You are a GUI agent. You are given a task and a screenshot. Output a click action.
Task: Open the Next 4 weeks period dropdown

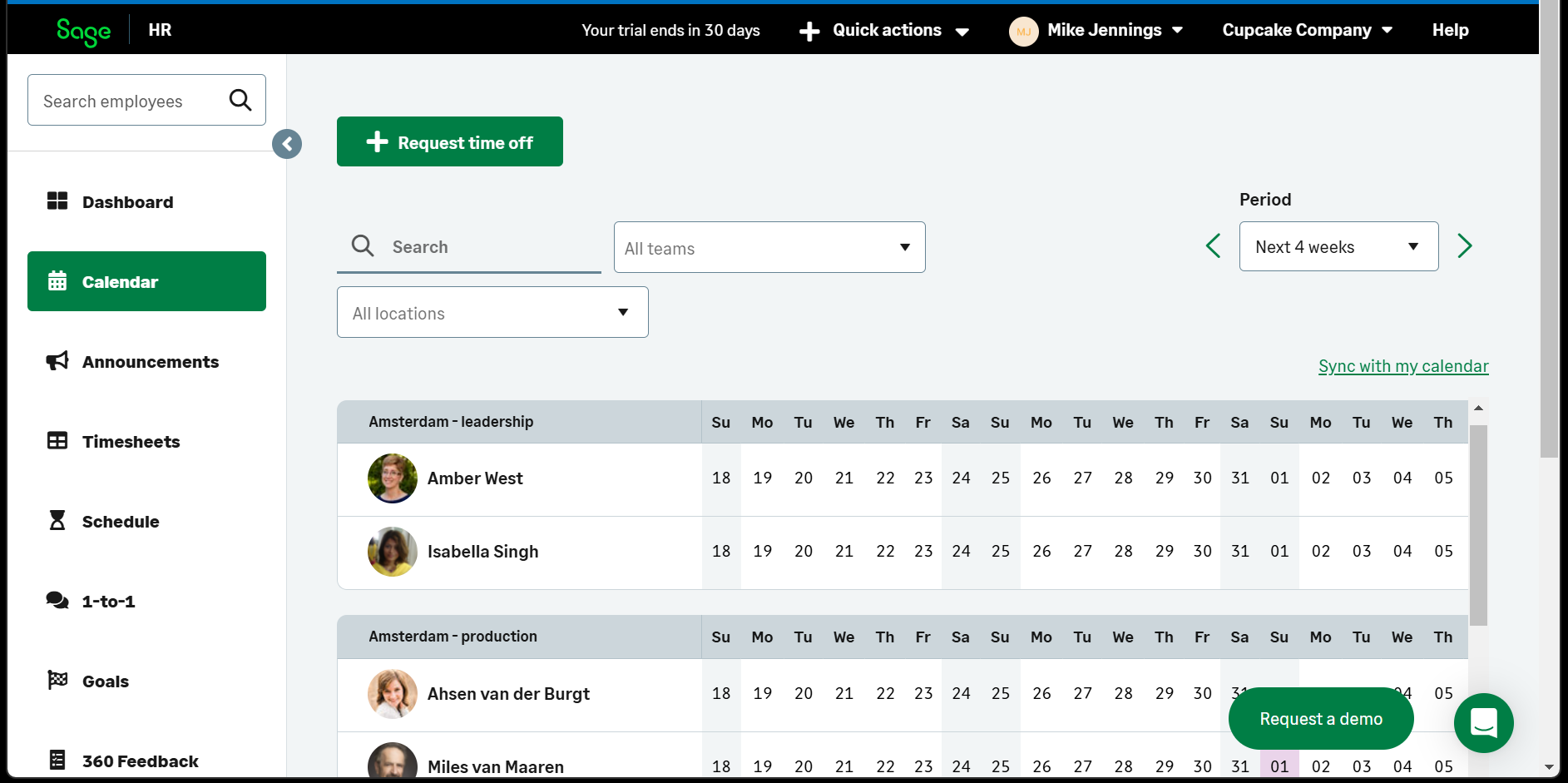pyautogui.click(x=1338, y=246)
